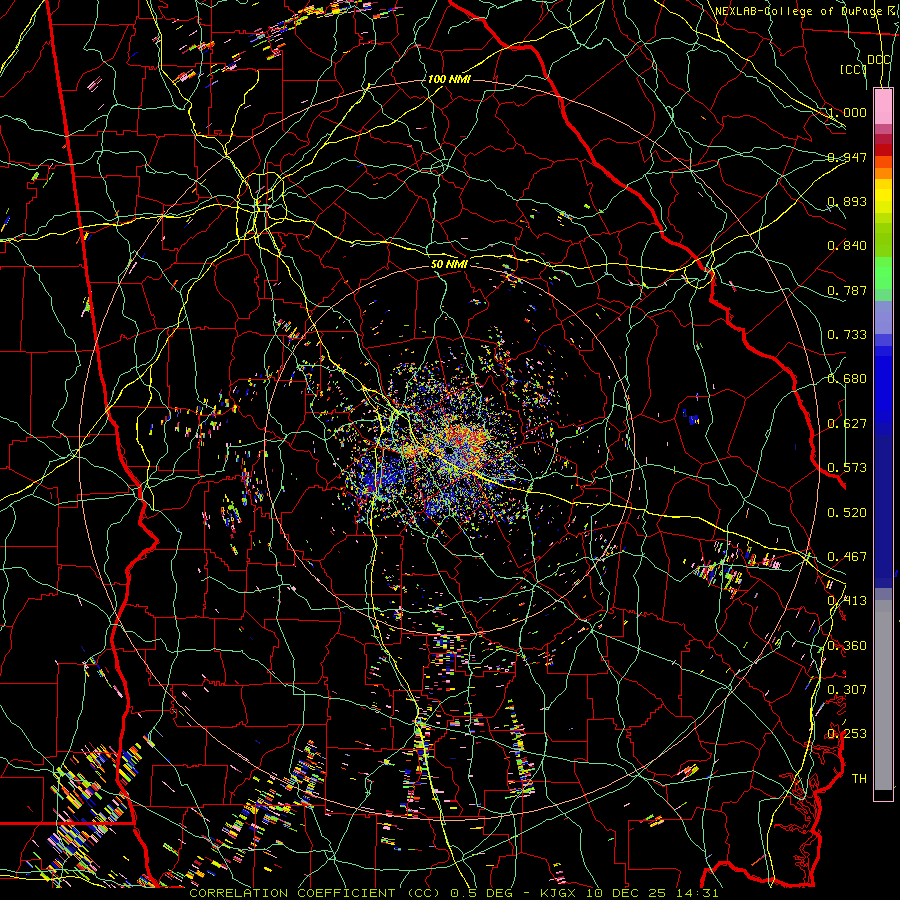Click the DCC label above the color scale

click(878, 60)
